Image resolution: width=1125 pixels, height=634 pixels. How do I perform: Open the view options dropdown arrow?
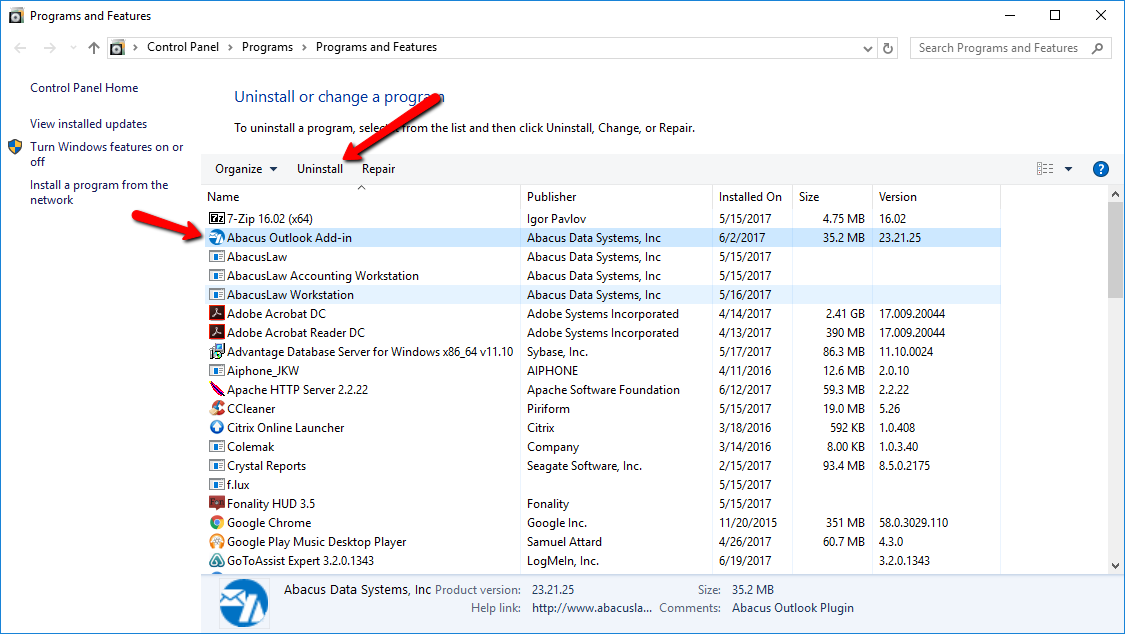pos(1068,169)
